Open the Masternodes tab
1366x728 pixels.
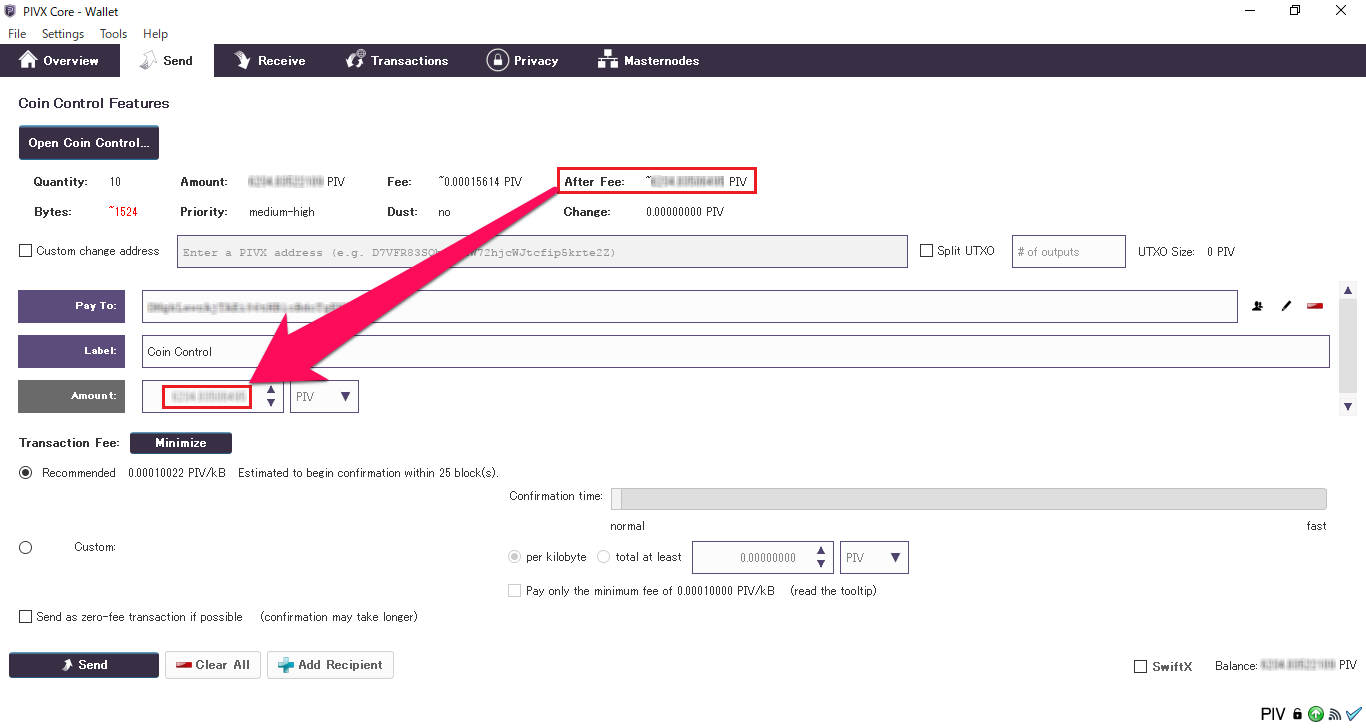pyautogui.click(x=648, y=61)
